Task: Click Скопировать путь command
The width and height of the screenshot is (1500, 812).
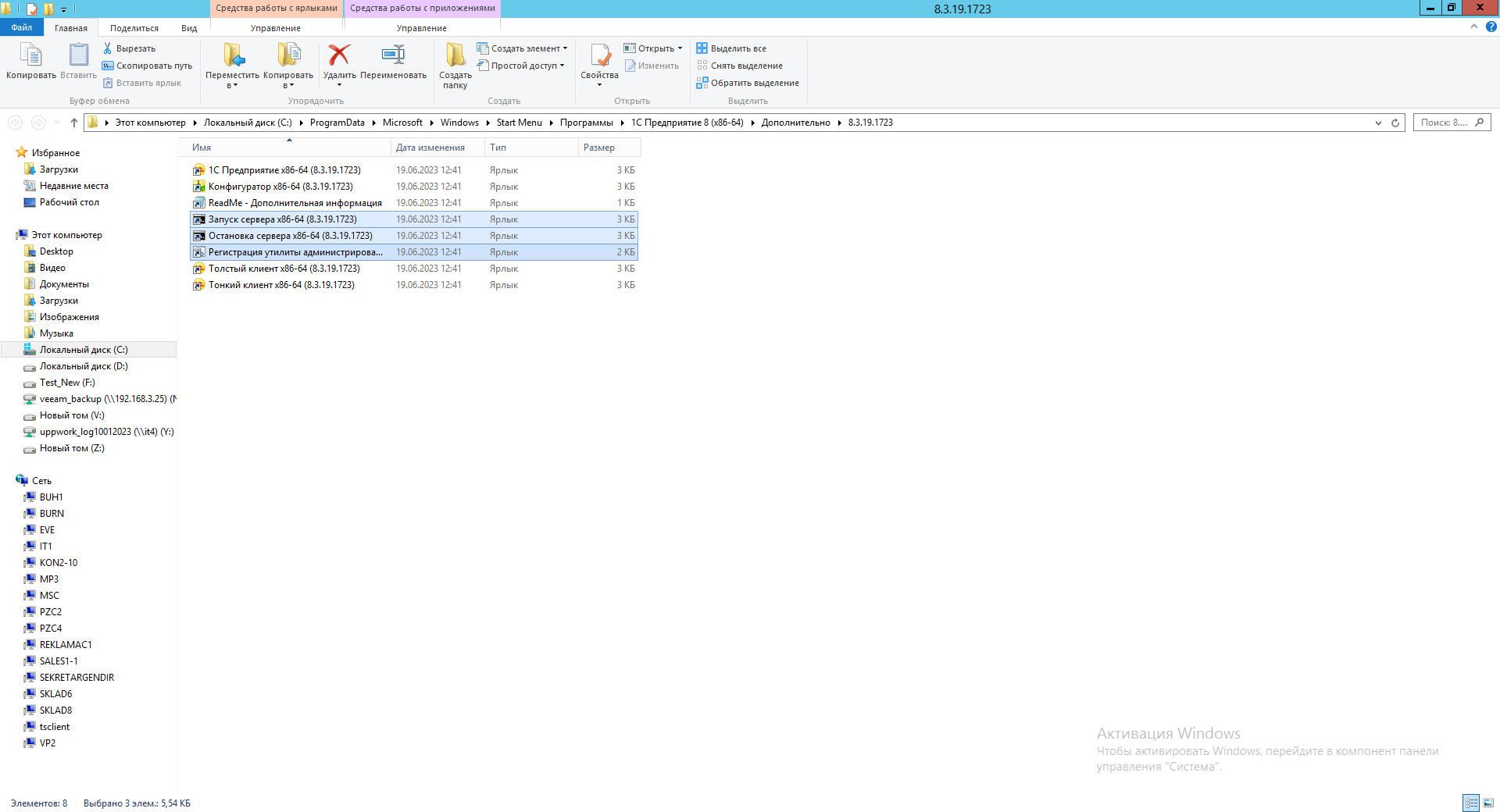Action: coord(147,66)
